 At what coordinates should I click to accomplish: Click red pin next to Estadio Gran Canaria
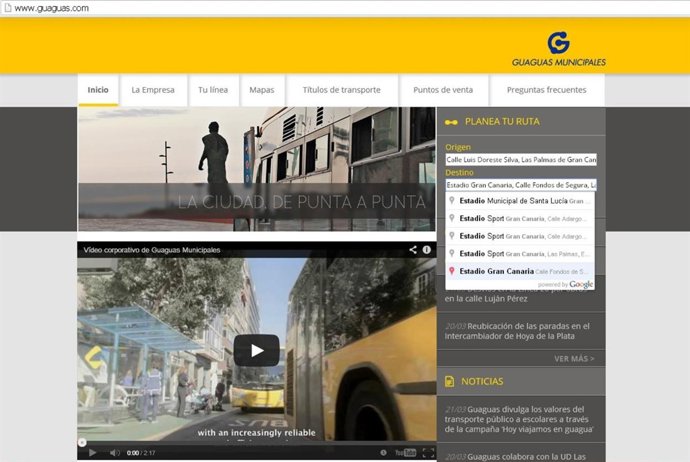451,271
